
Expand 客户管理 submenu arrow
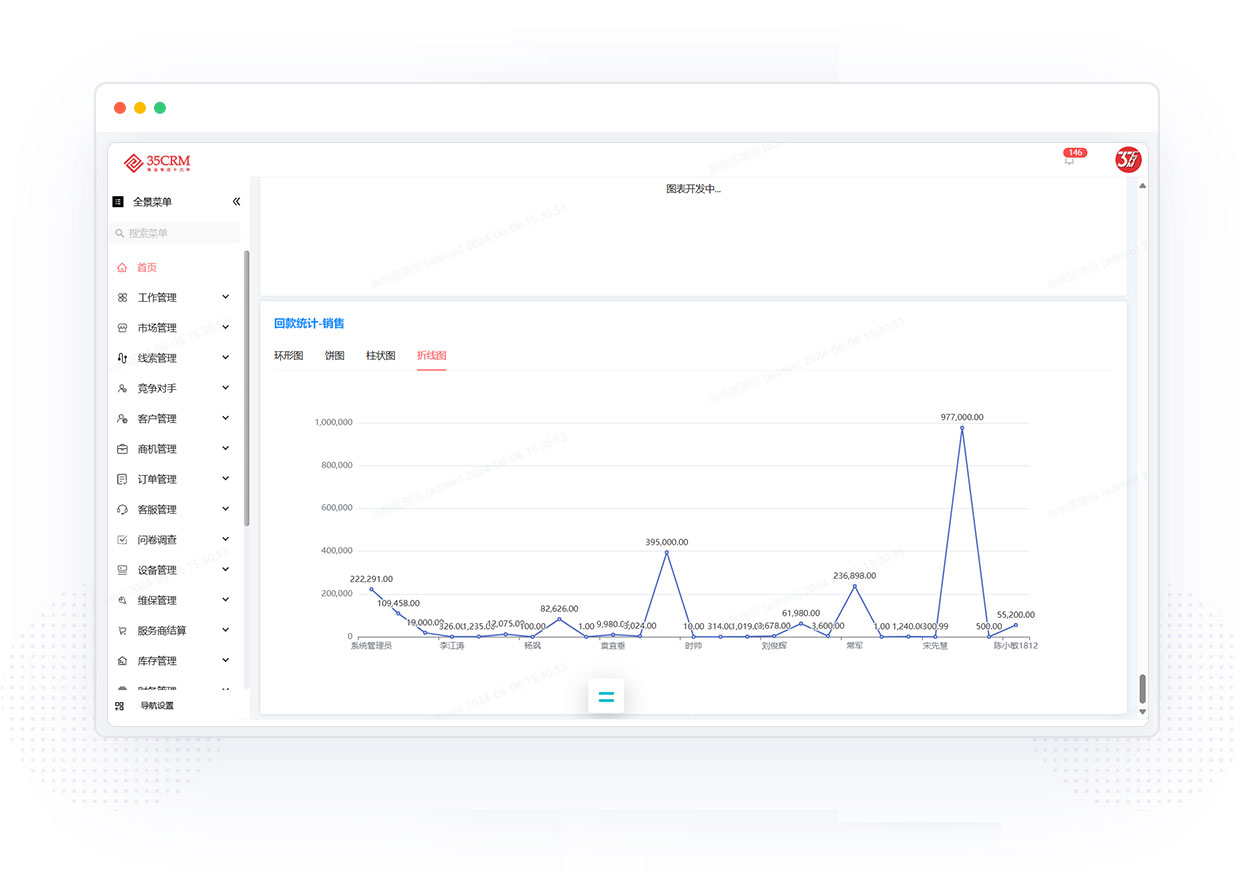[x=226, y=418]
